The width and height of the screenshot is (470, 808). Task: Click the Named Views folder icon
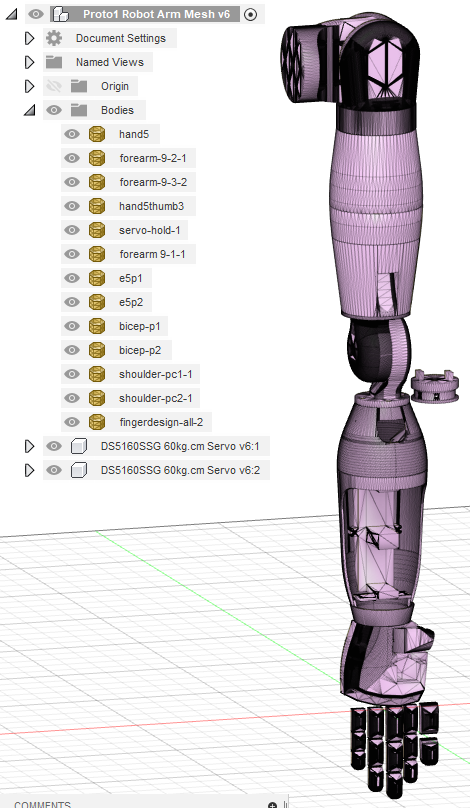(x=54, y=62)
